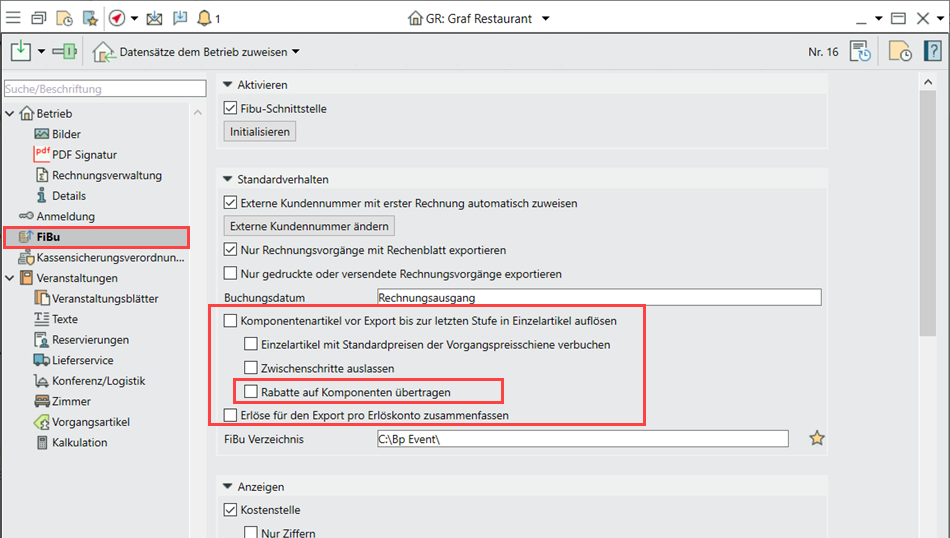Click the notification bell icon
Screen dimensions: 950x538
[x=204, y=18]
